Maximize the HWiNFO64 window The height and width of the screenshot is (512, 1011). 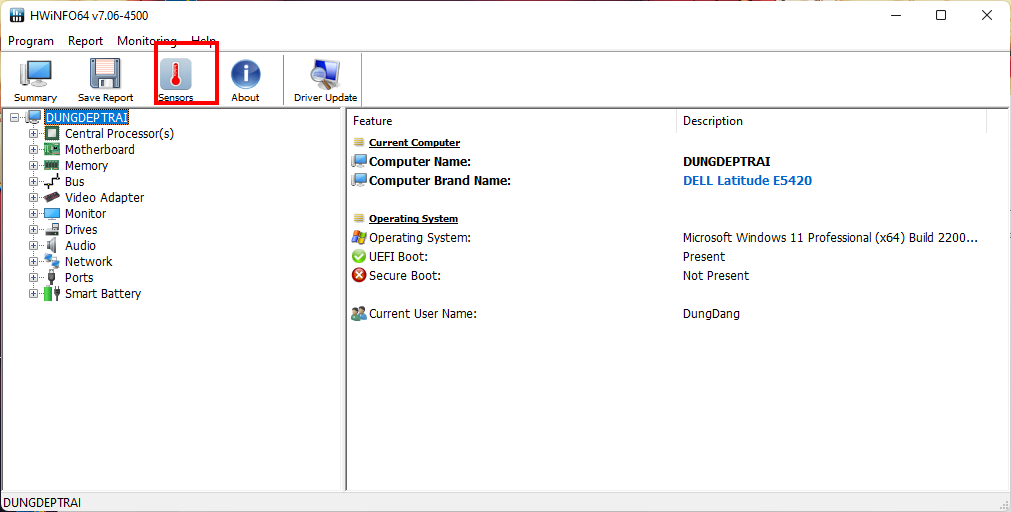(941, 15)
